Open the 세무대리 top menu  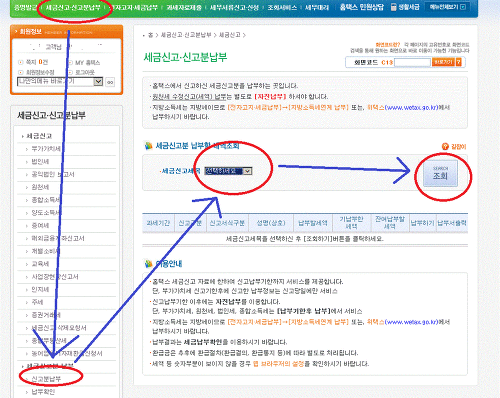(x=317, y=7)
